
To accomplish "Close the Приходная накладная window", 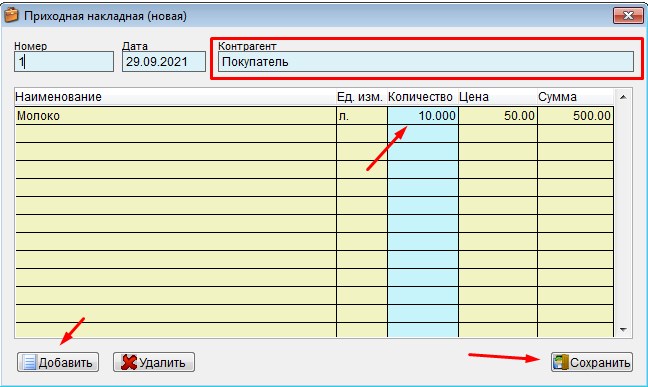I will [628, 16].
